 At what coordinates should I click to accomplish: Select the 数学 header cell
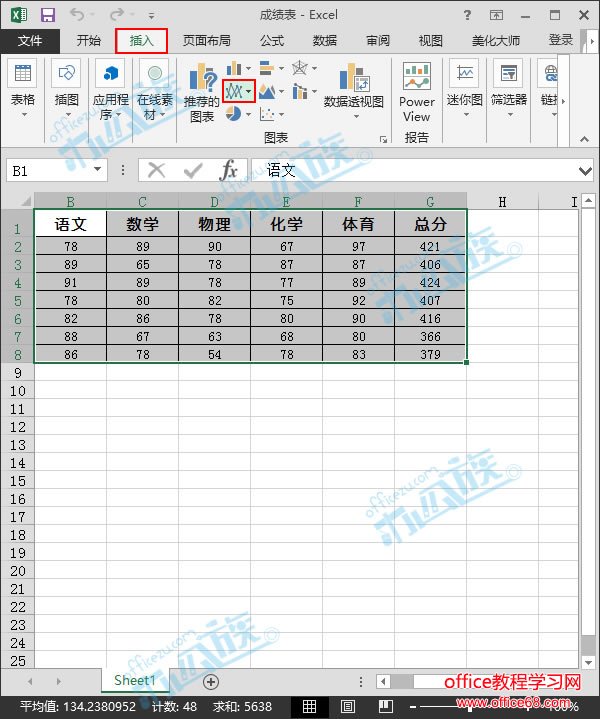pyautogui.click(x=142, y=224)
